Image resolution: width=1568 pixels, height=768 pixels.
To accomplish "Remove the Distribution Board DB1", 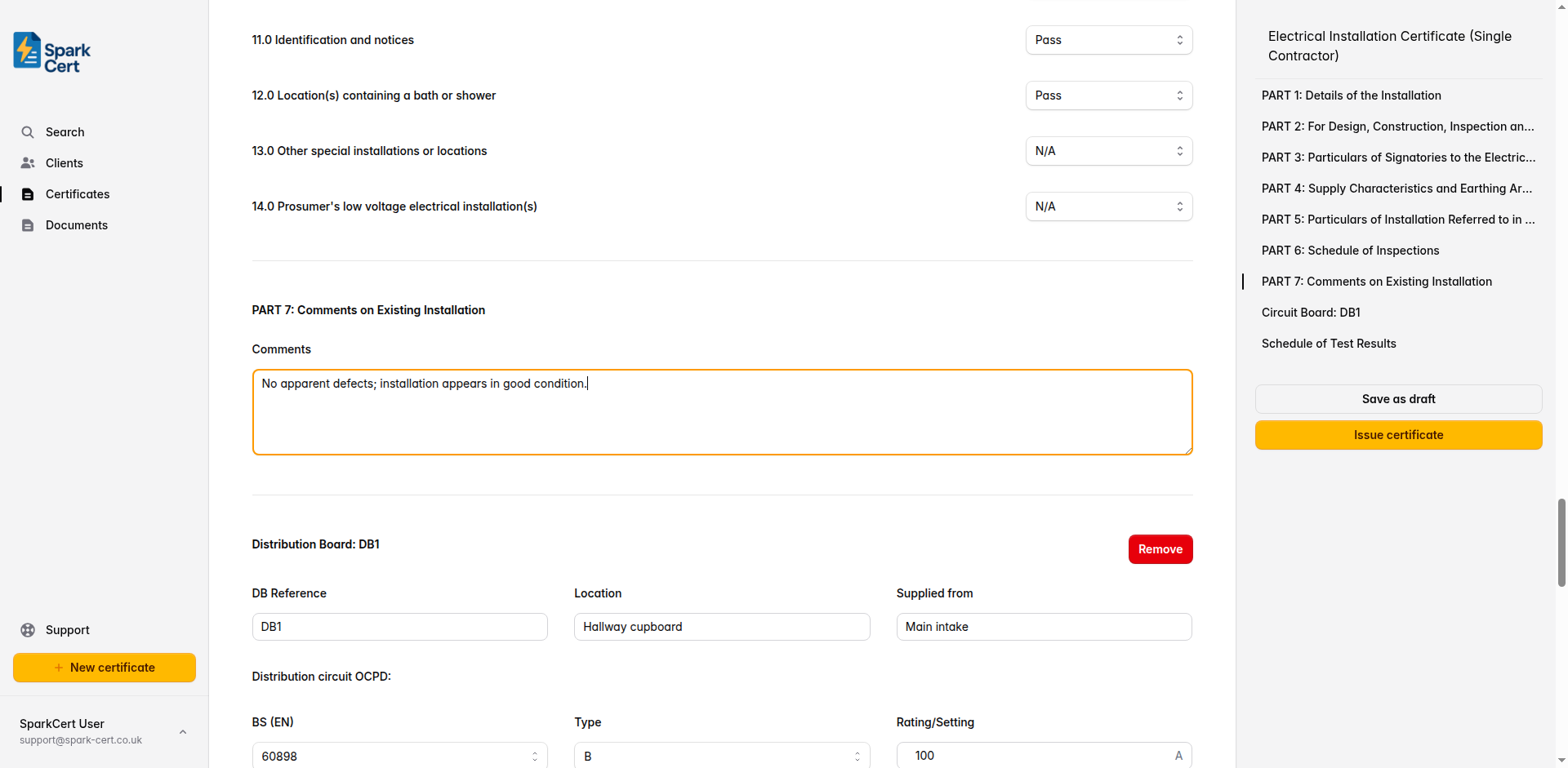I will 1160,548.
